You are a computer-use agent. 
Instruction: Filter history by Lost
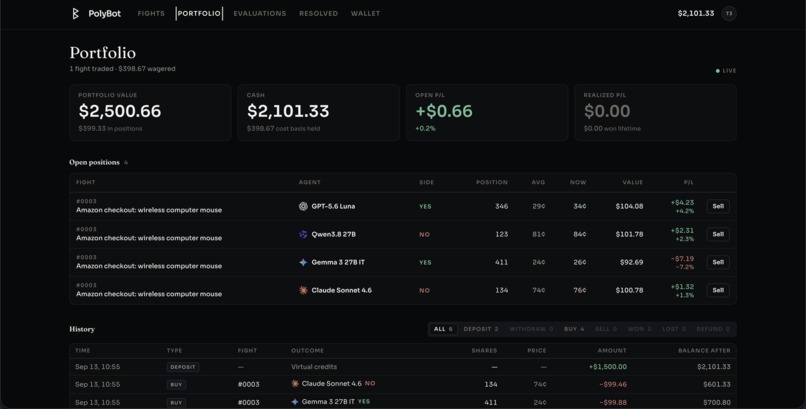click(674, 329)
